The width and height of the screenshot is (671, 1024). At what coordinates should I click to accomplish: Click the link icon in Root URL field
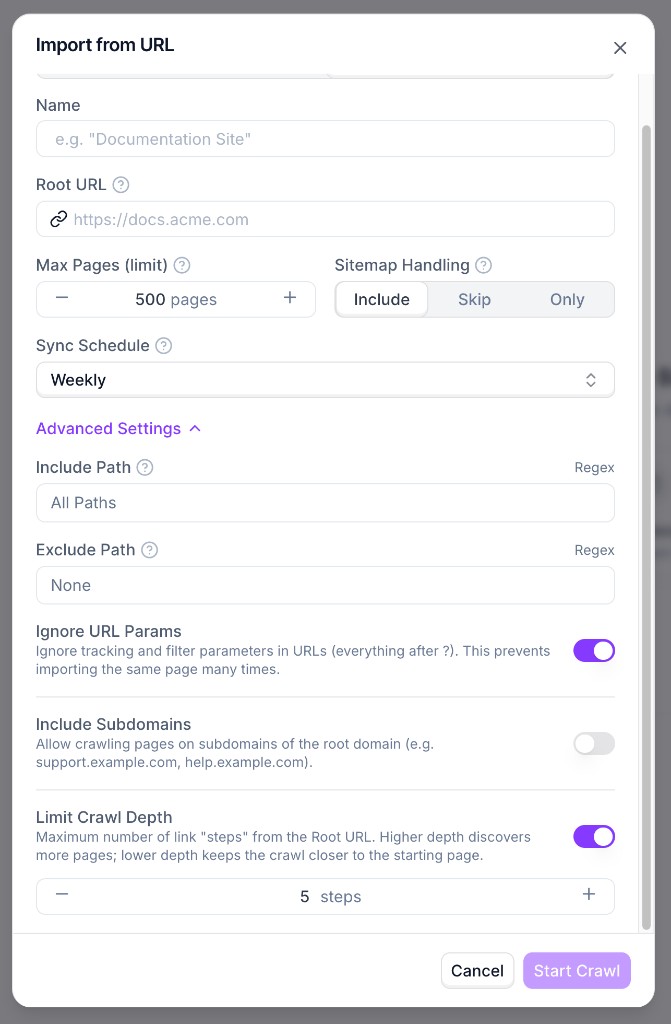point(59,218)
